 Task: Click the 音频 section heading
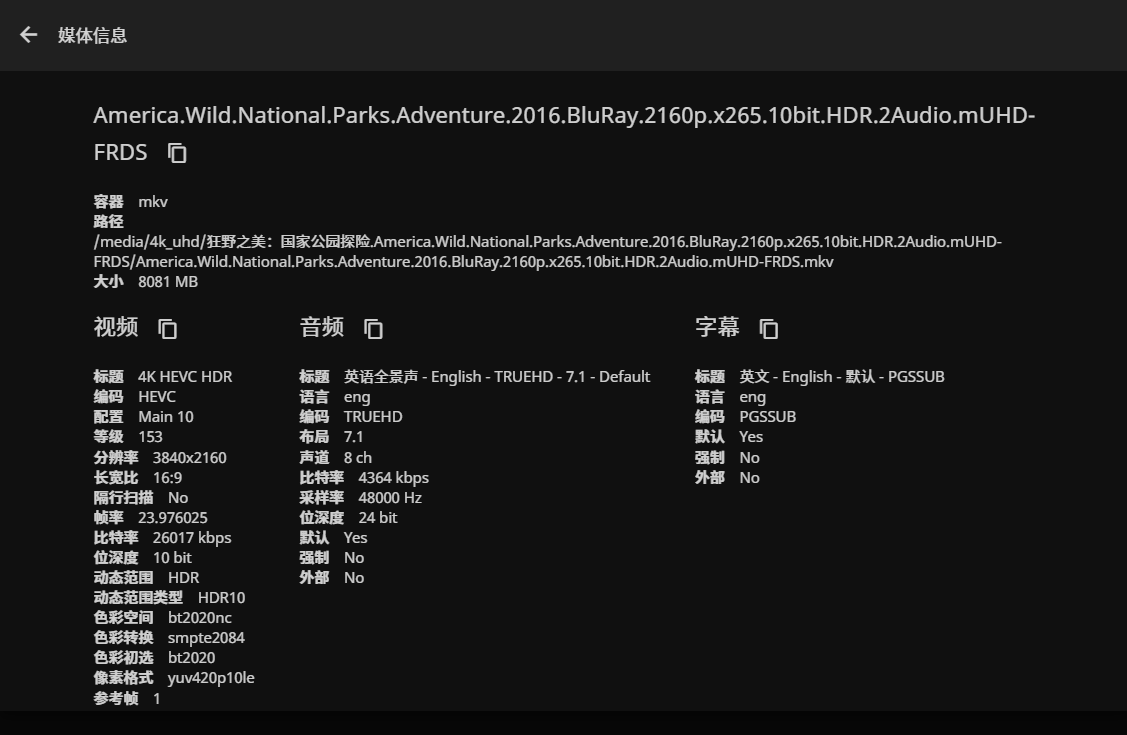click(x=321, y=327)
